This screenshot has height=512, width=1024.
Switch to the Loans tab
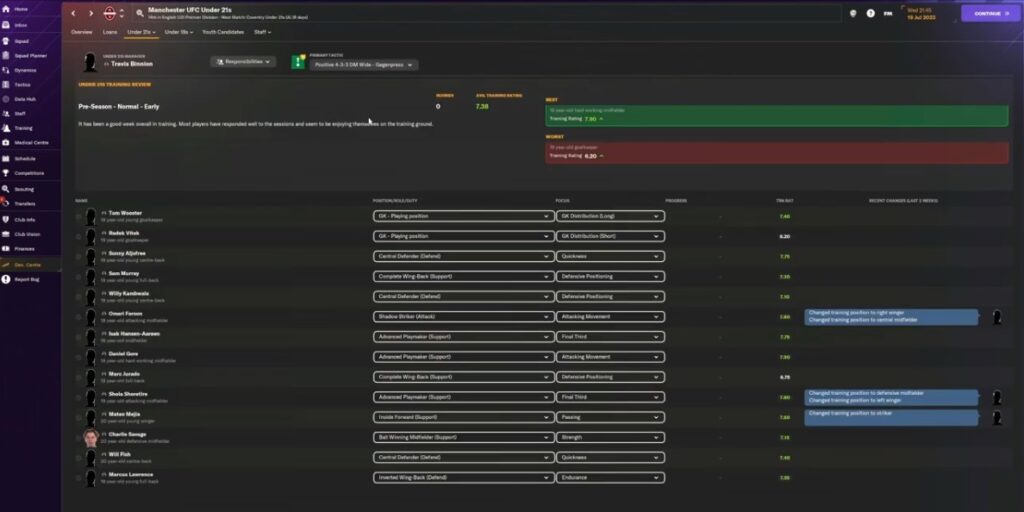(110, 32)
